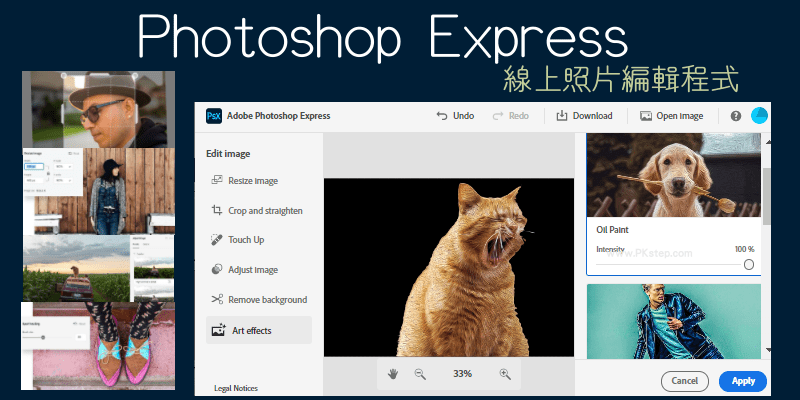Click the Adjust image circle icon
This screenshot has width=800, height=400.
tap(217, 269)
